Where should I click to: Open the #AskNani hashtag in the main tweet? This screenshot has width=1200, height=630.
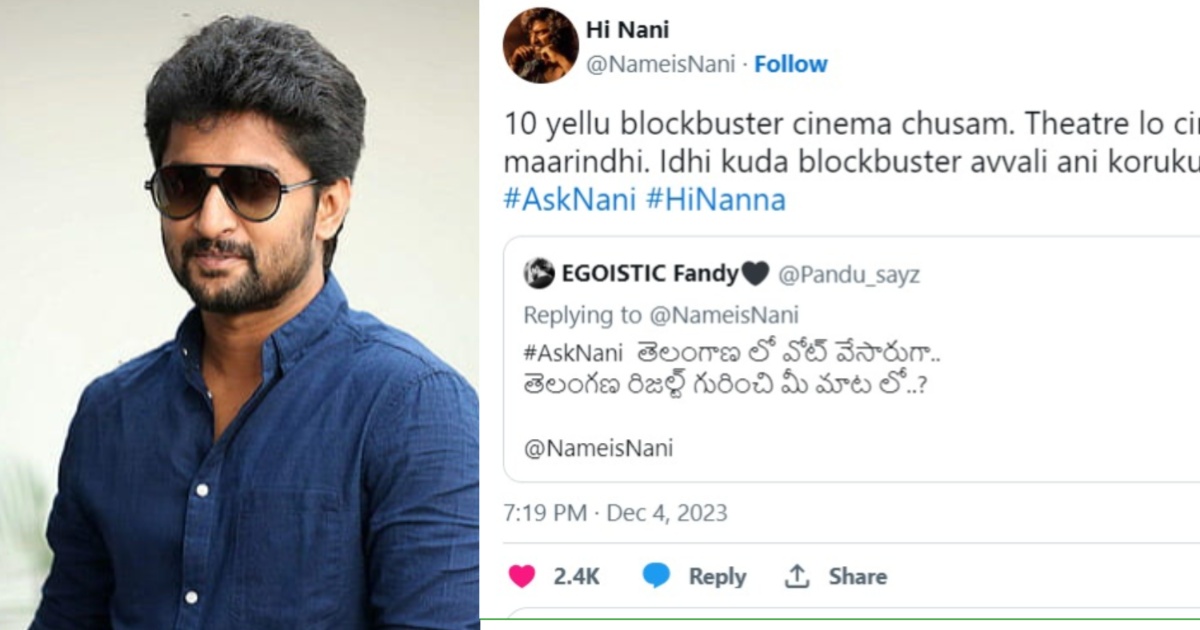(x=570, y=200)
